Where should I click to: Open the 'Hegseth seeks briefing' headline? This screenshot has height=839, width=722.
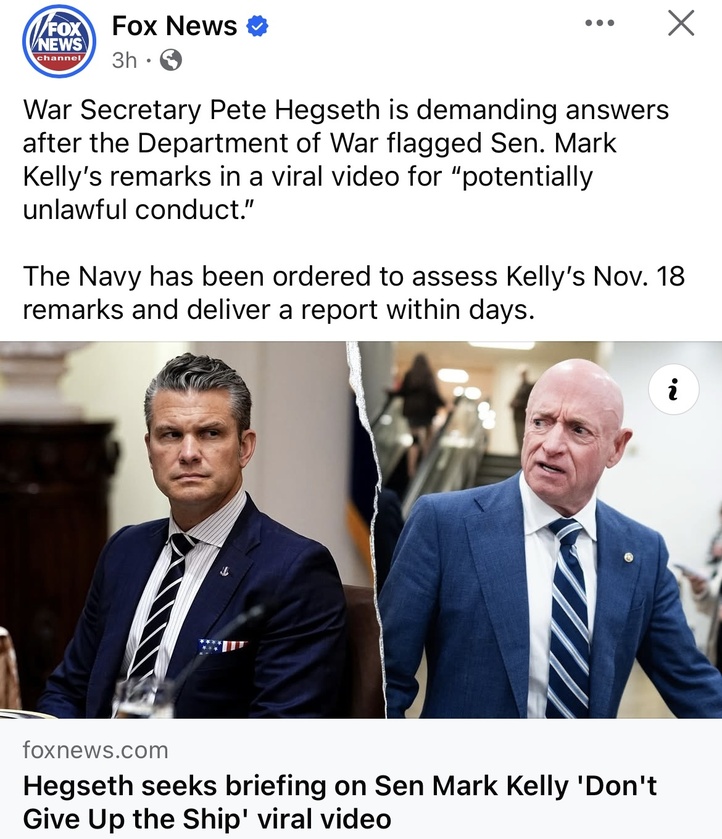(339, 802)
